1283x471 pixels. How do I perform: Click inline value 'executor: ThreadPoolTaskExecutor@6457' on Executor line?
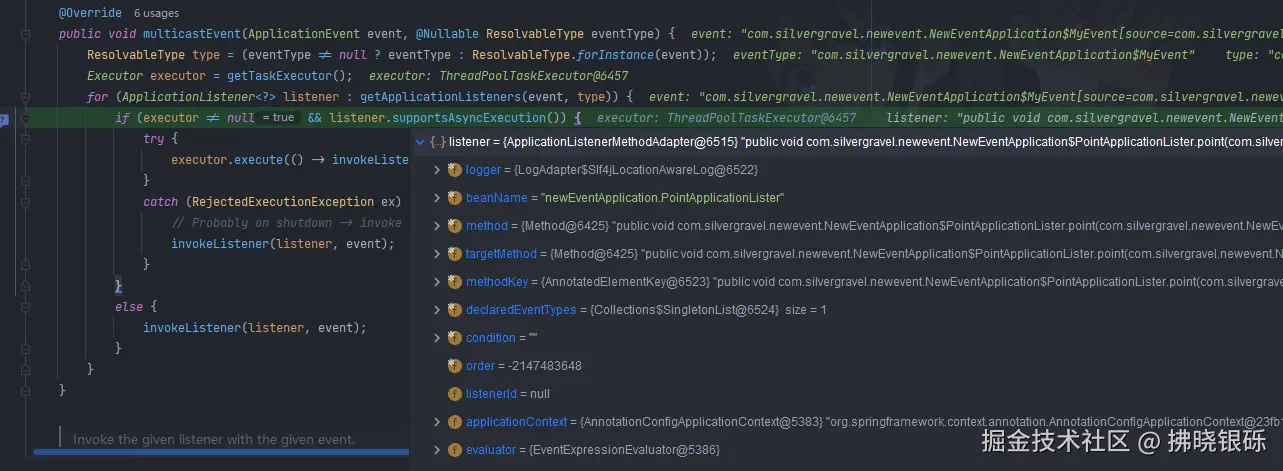[498, 76]
